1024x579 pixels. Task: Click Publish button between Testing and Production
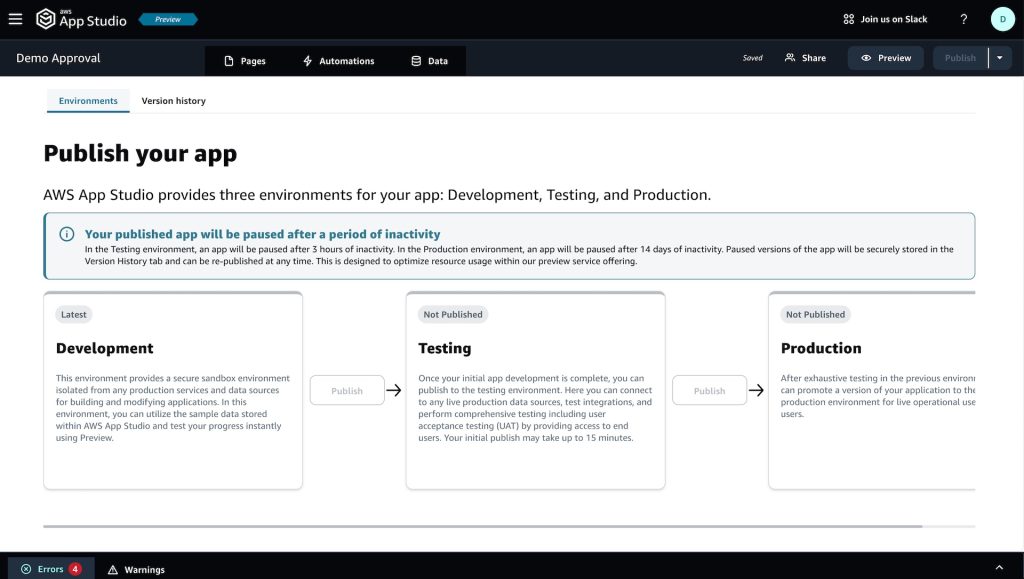click(709, 391)
